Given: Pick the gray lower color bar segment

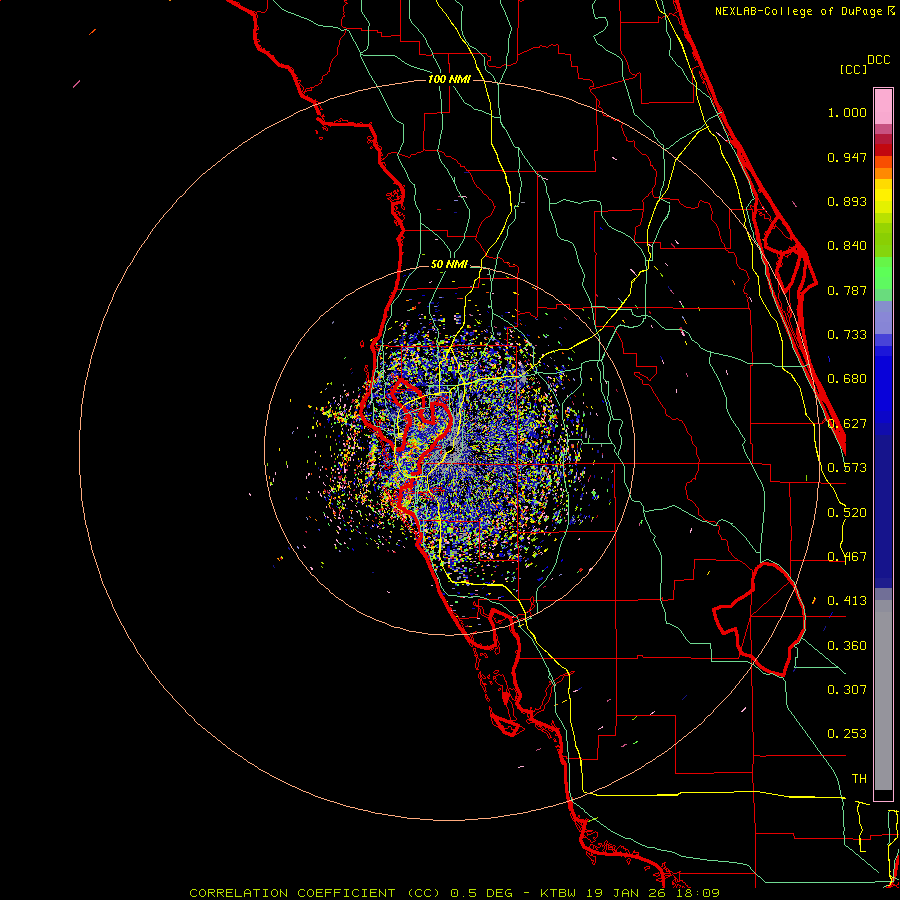Looking at the screenshot, I should 883,695.
